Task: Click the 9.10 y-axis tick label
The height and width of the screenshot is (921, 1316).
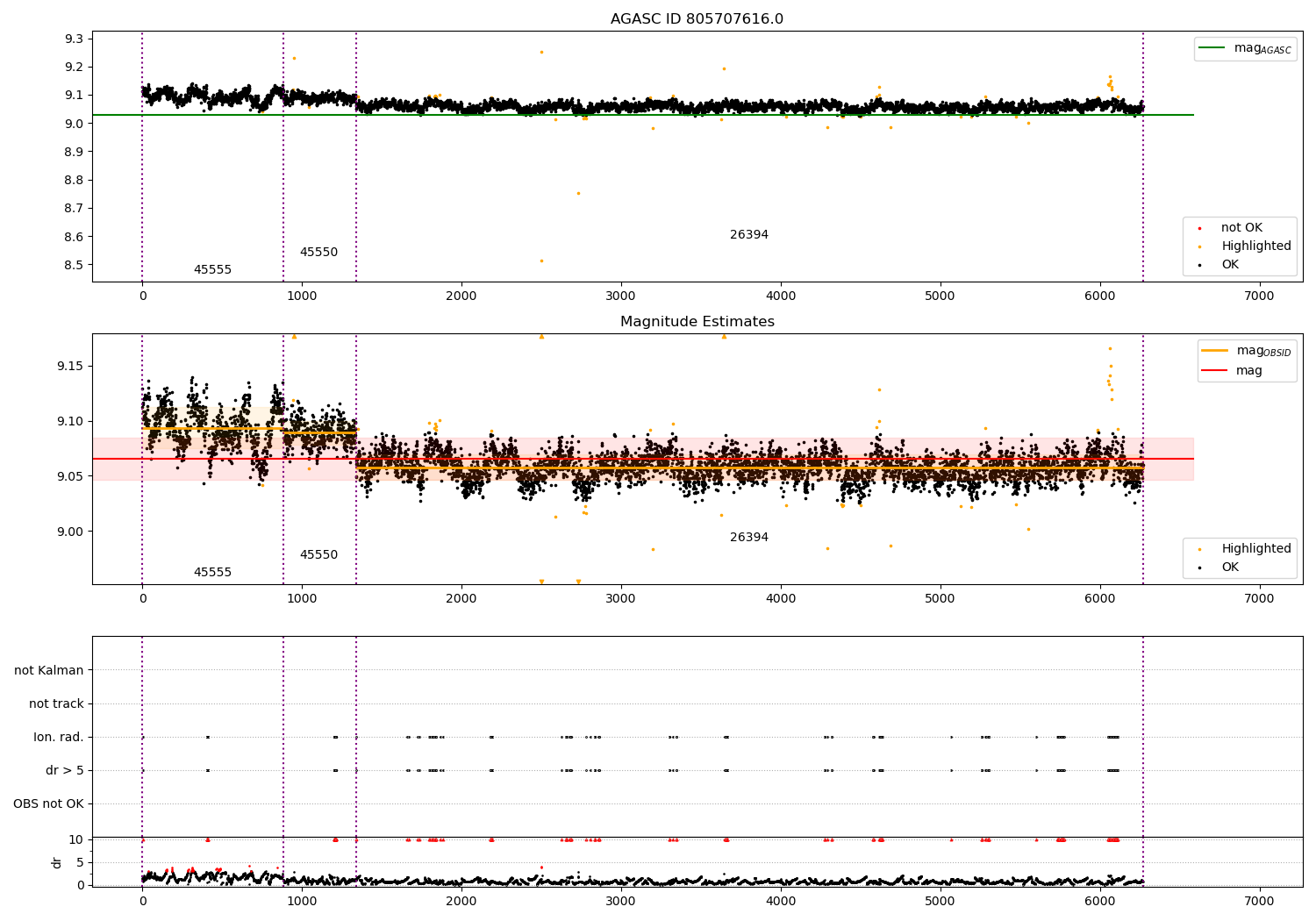Action: point(70,421)
